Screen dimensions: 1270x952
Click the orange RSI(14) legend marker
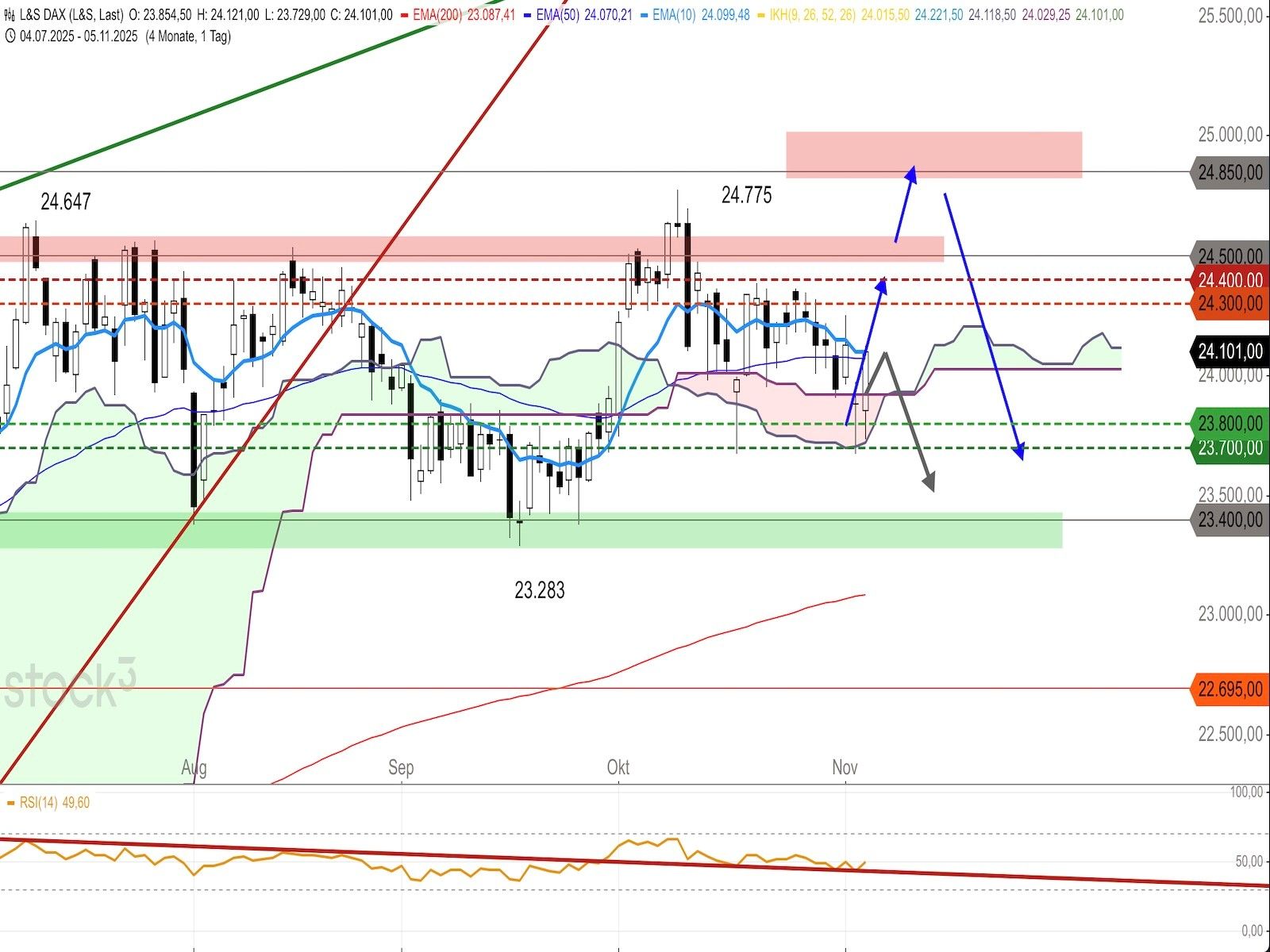pos(10,803)
